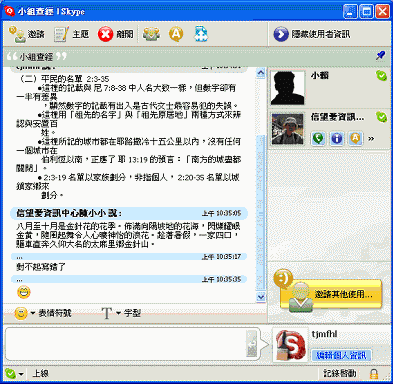Click the red 離開 leave button

tap(115, 34)
